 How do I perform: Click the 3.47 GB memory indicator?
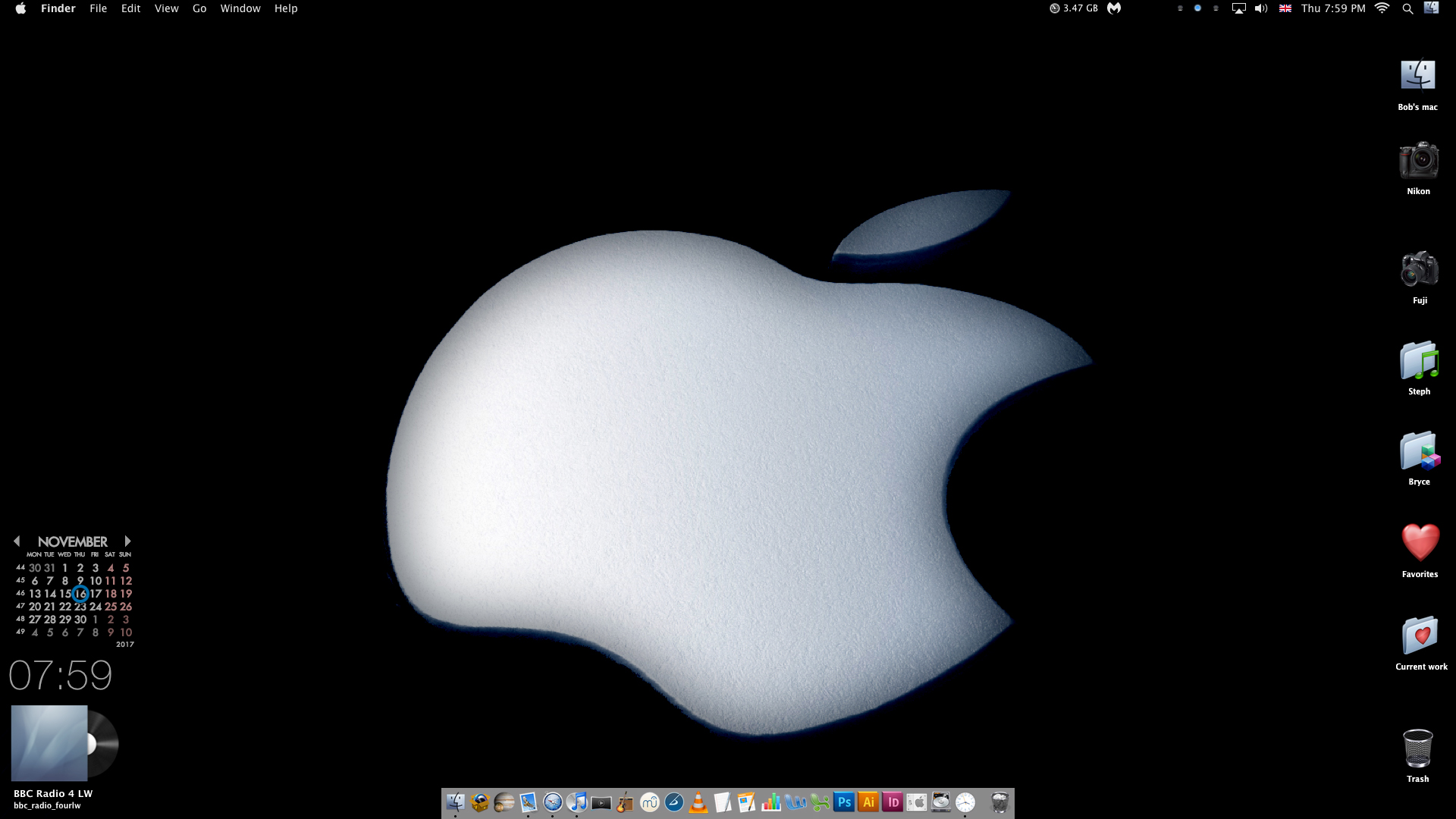(x=1074, y=8)
